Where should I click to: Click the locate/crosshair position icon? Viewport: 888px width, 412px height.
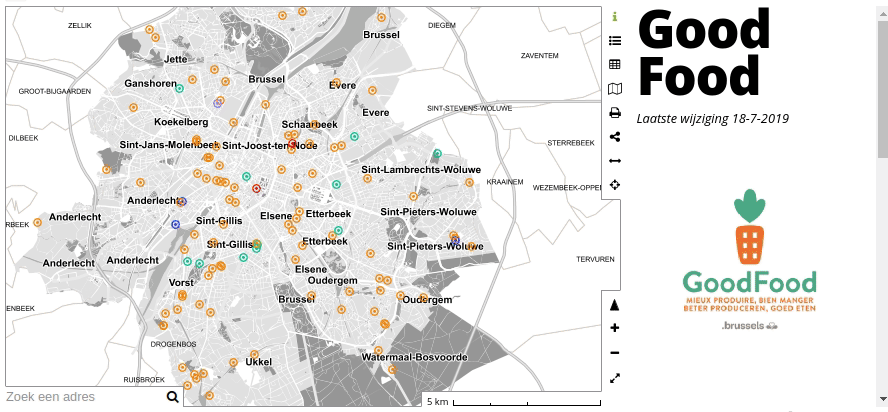tap(615, 185)
